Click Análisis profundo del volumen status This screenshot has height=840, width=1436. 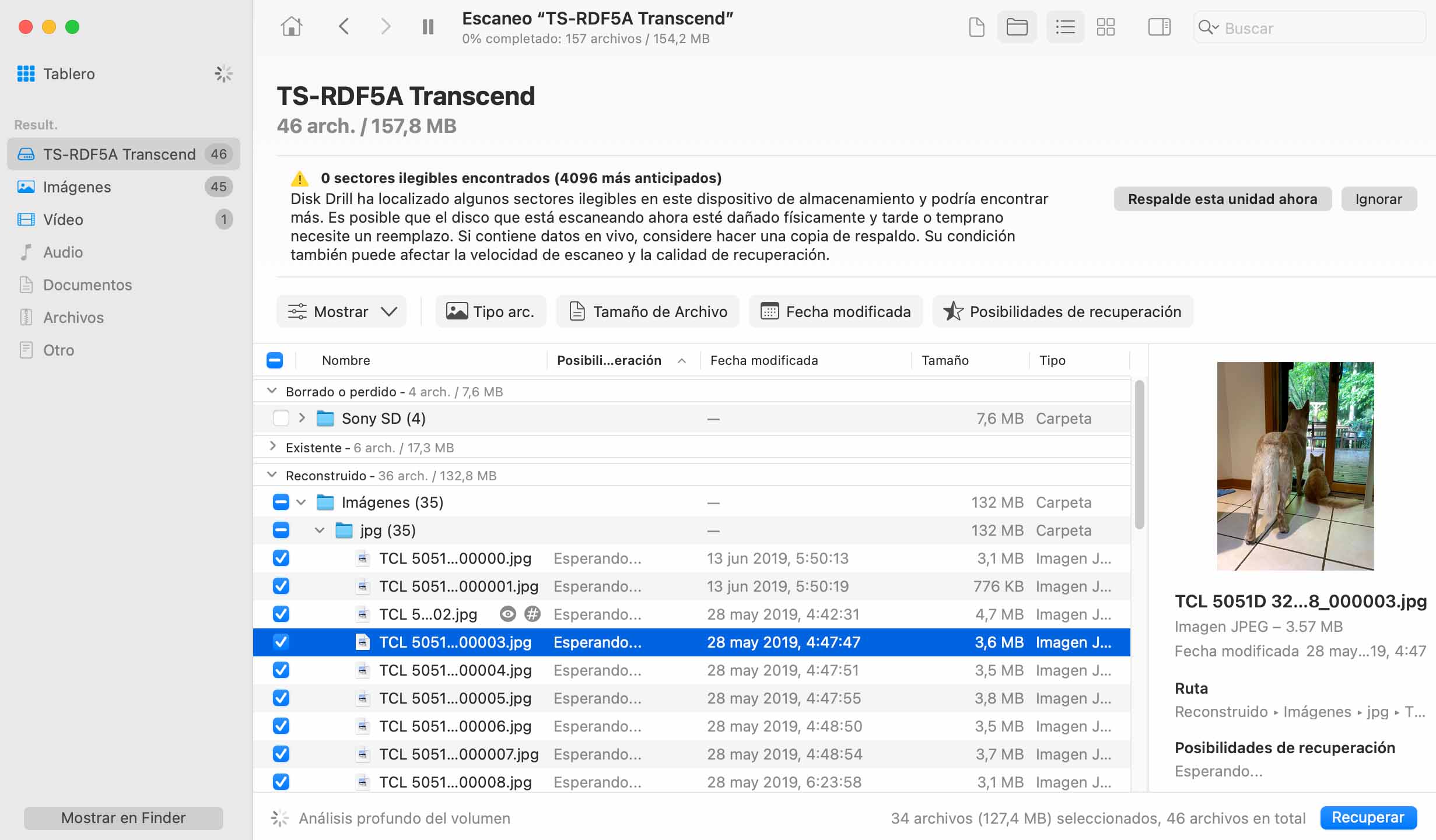tap(404, 818)
